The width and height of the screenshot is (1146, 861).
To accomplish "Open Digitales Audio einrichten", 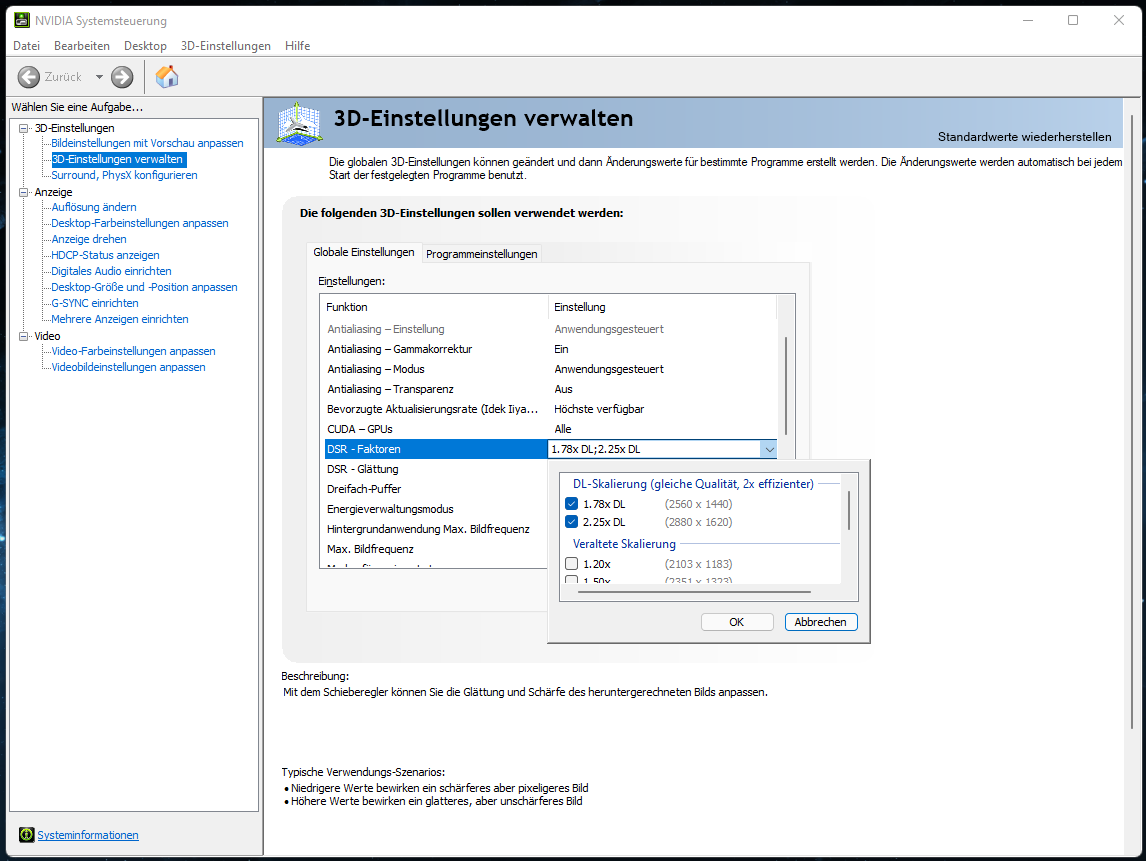I will coord(111,271).
